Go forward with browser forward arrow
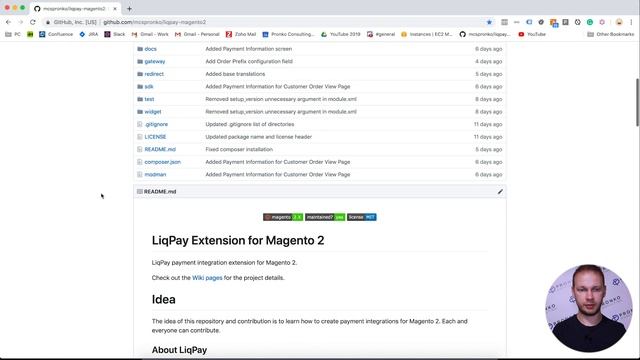The width and height of the screenshot is (640, 360). coord(20,22)
